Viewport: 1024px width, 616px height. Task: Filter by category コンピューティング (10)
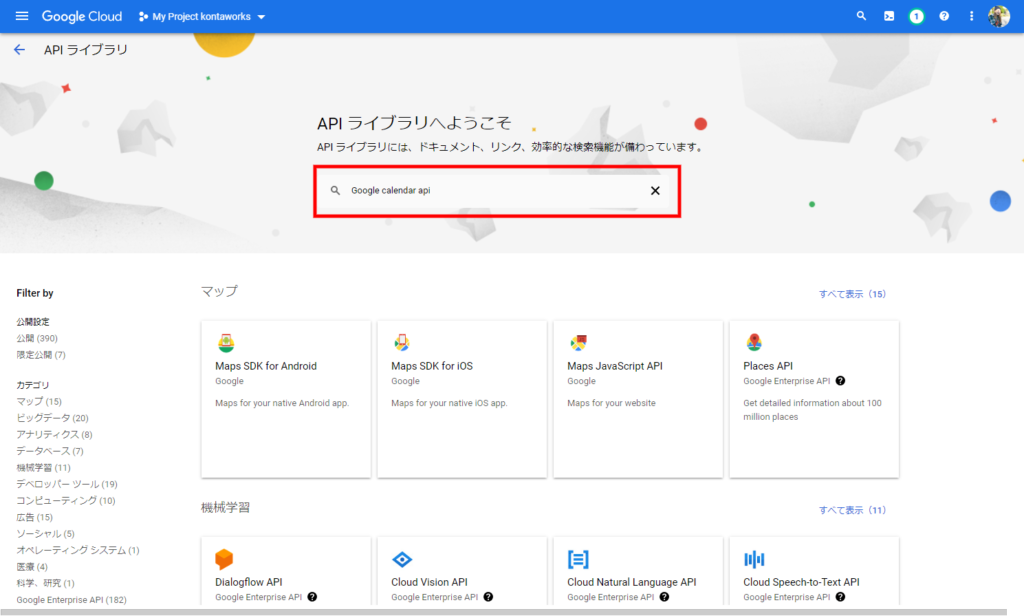66,500
